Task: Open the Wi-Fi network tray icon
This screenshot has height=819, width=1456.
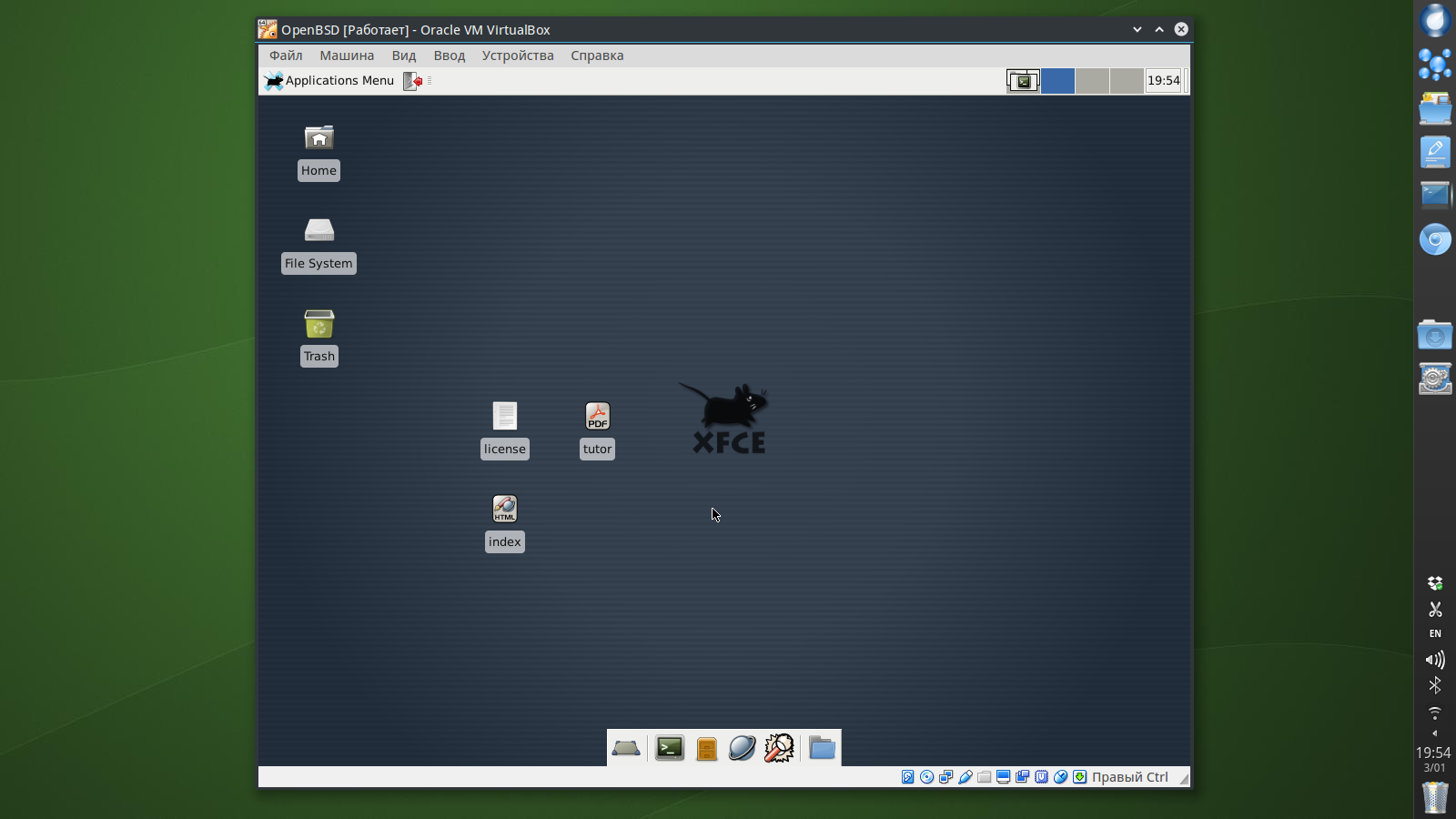Action: tap(1435, 712)
